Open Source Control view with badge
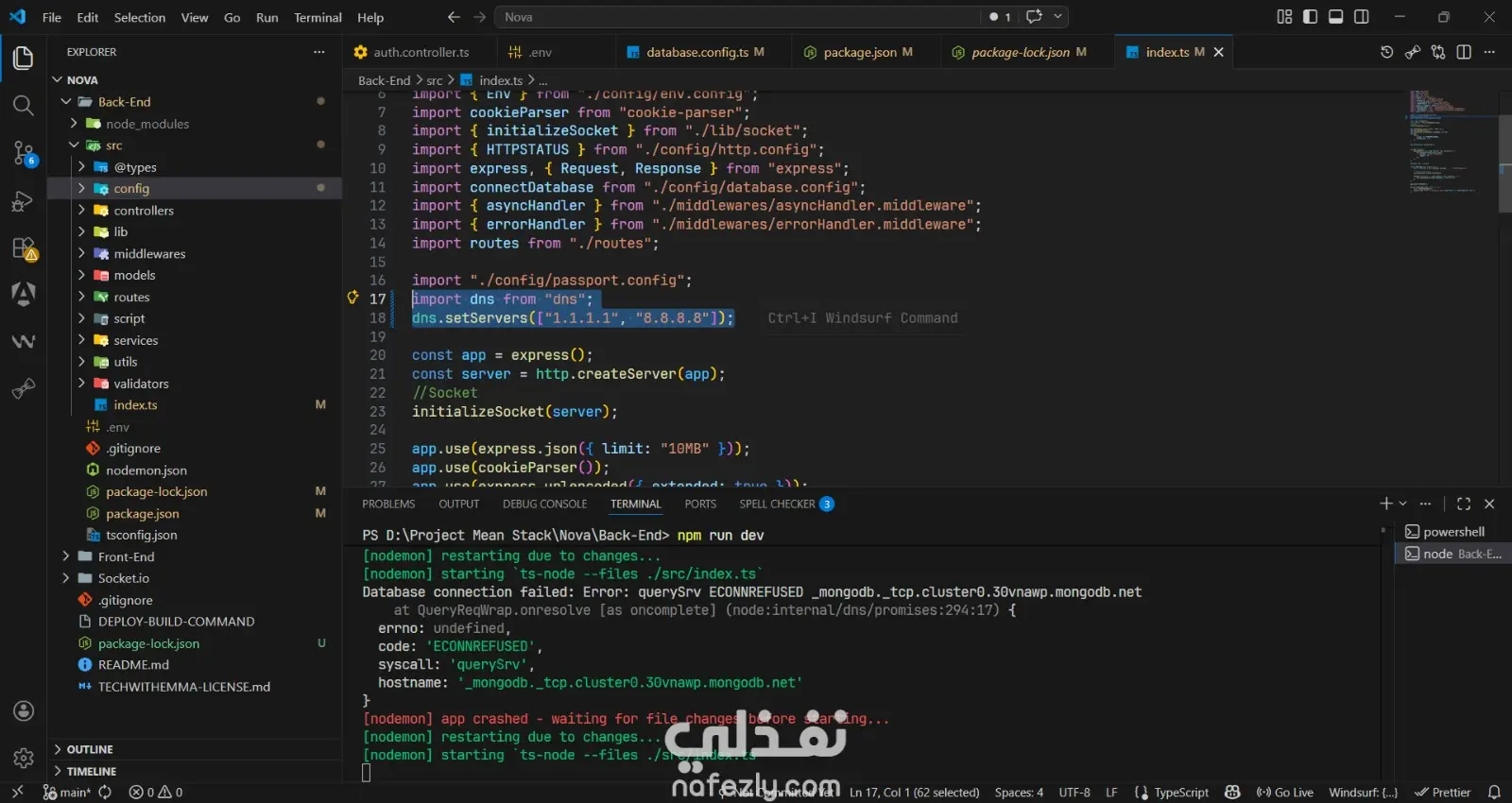 24,152
